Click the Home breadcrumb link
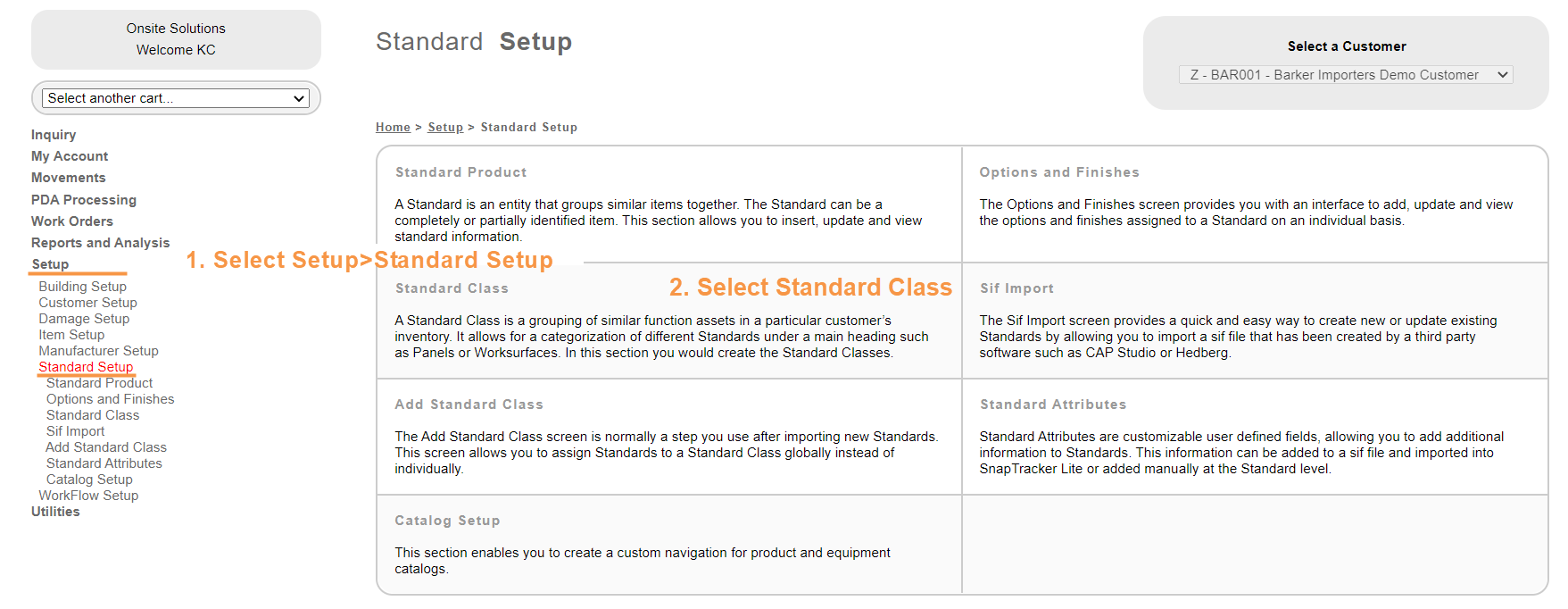 [393, 128]
